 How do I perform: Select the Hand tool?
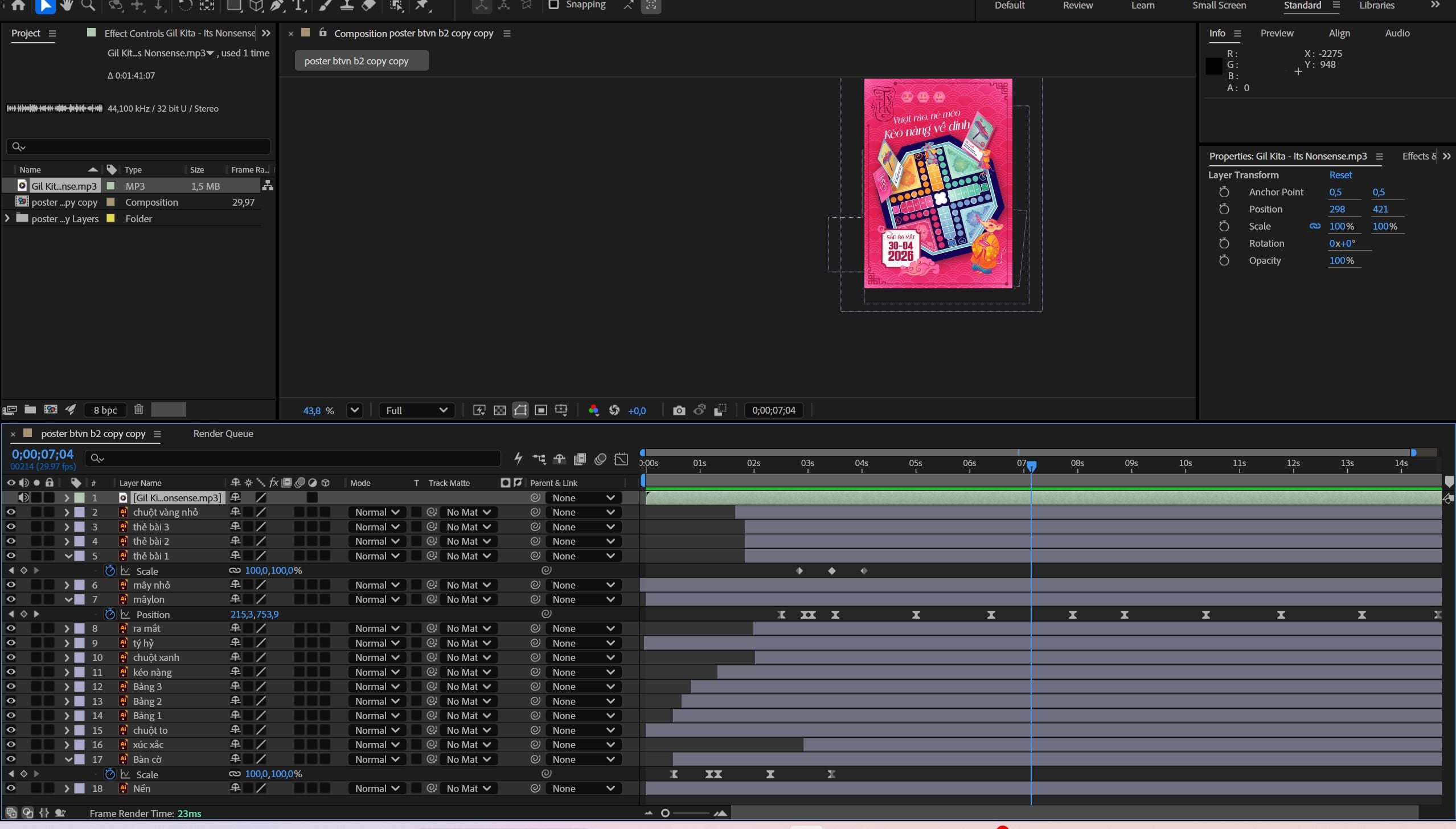67,6
